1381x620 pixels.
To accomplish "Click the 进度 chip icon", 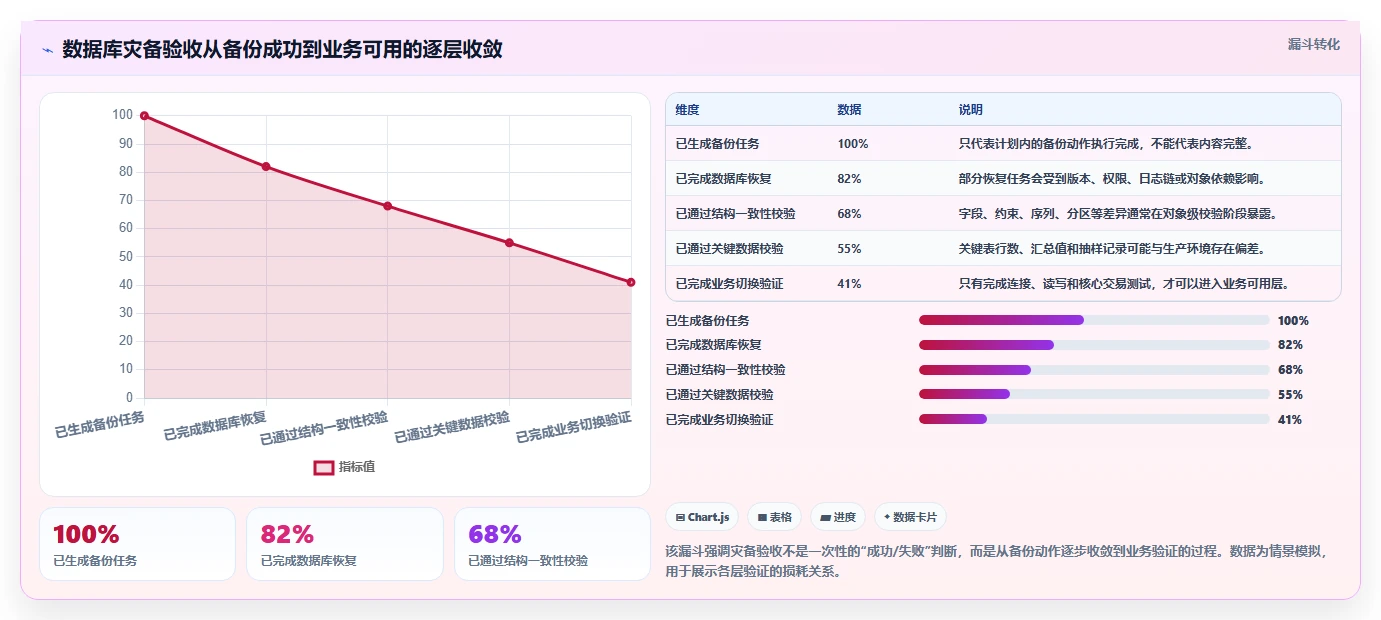I will [x=825, y=517].
